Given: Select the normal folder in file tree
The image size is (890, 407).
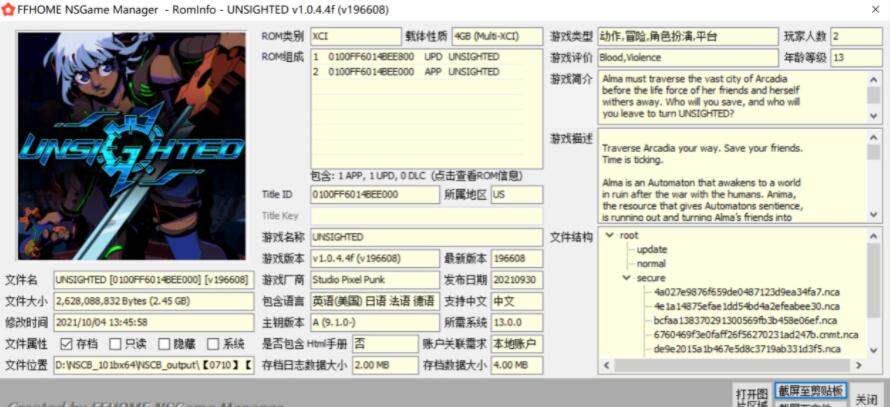Looking at the screenshot, I should 651,263.
